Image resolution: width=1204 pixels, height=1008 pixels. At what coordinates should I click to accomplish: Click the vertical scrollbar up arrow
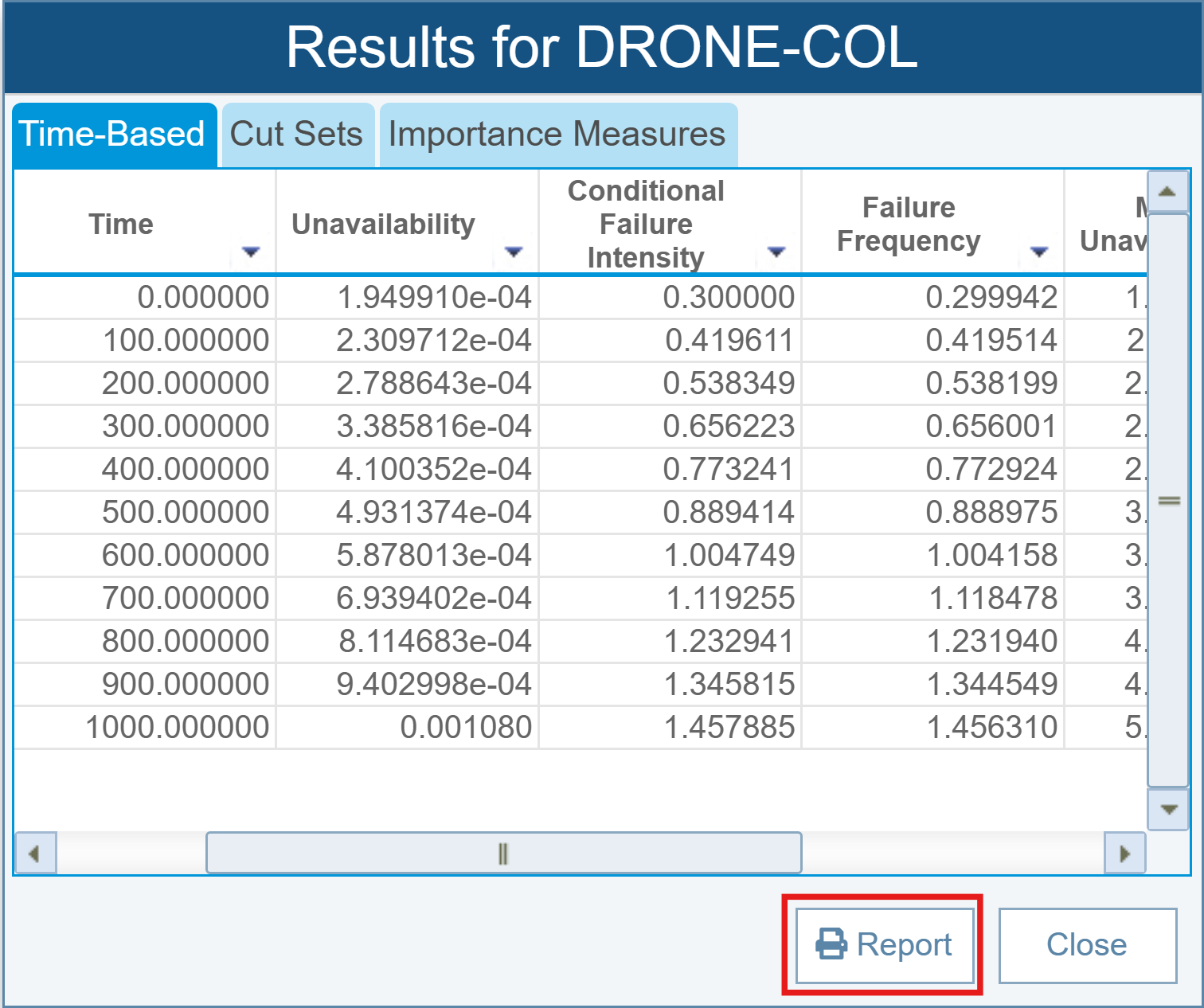coord(1167,192)
